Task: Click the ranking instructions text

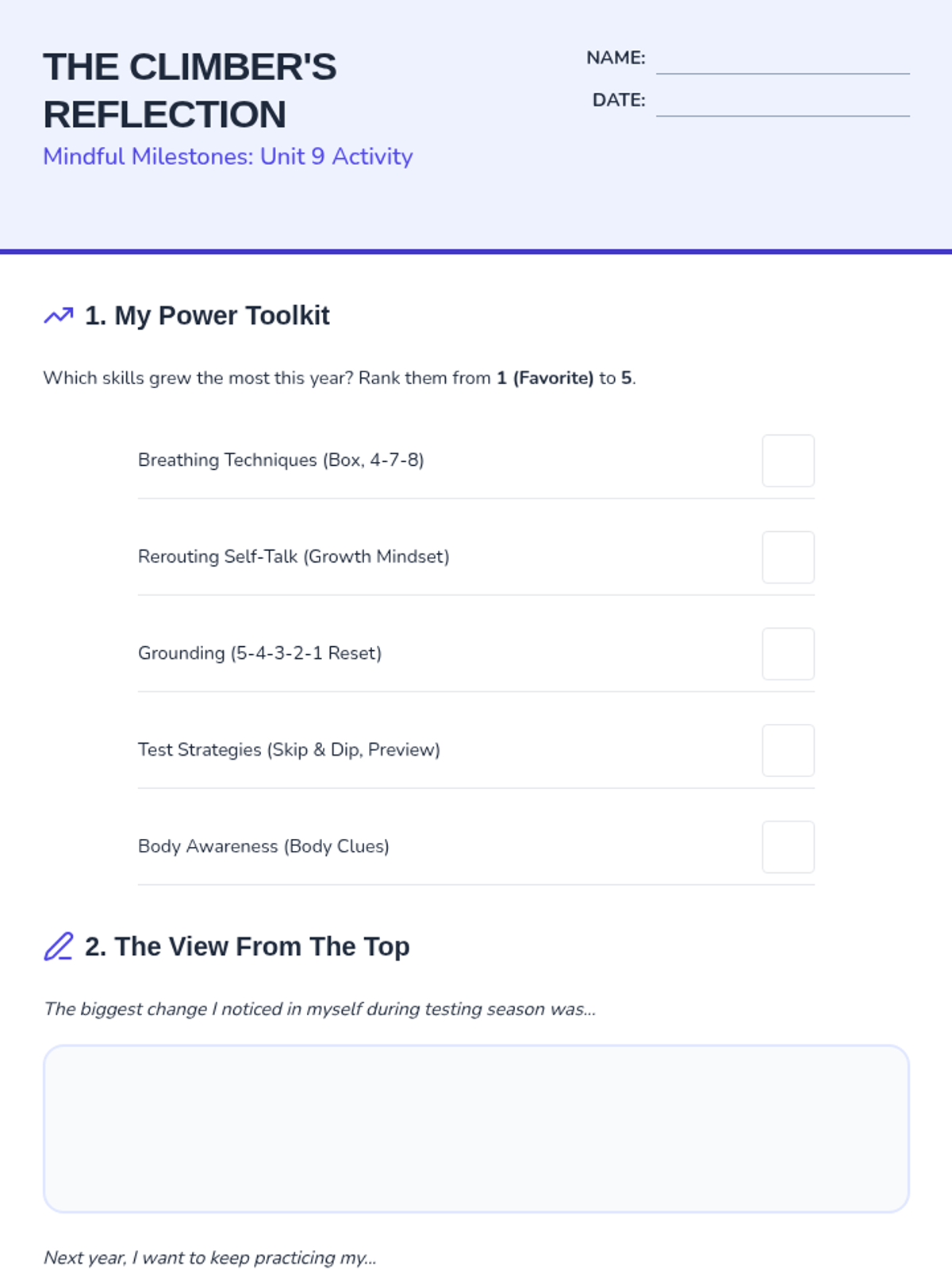Action: [340, 378]
